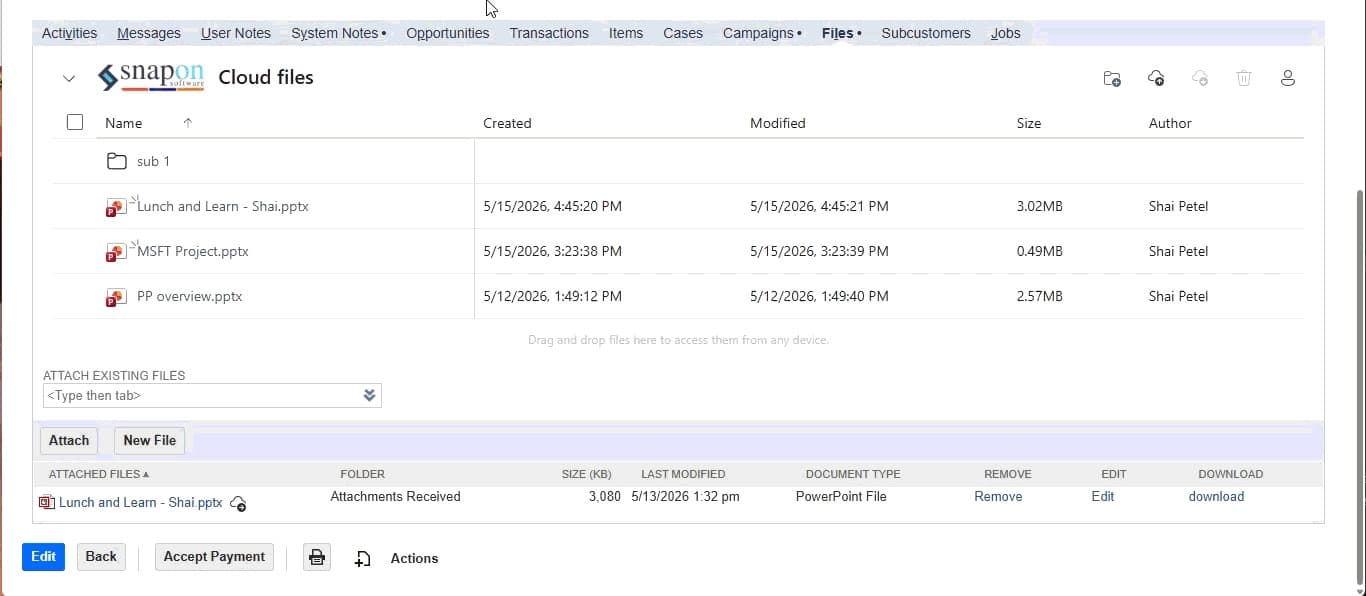Select MSFT Project.pptx file name

193,251
